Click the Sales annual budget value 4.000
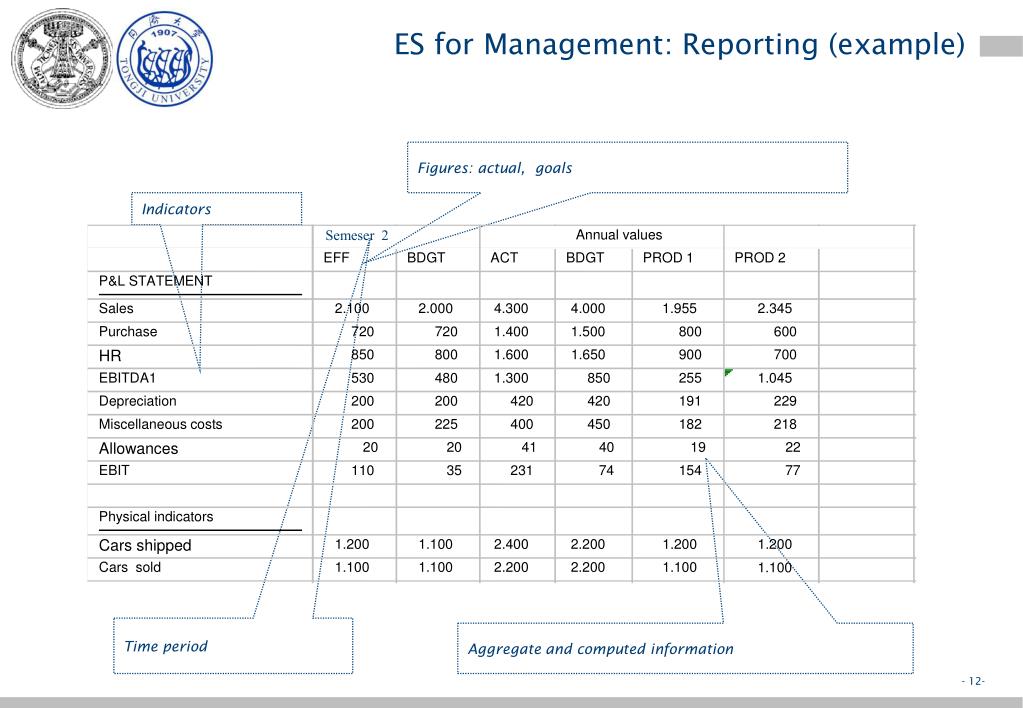The image size is (1023, 708). (x=588, y=309)
